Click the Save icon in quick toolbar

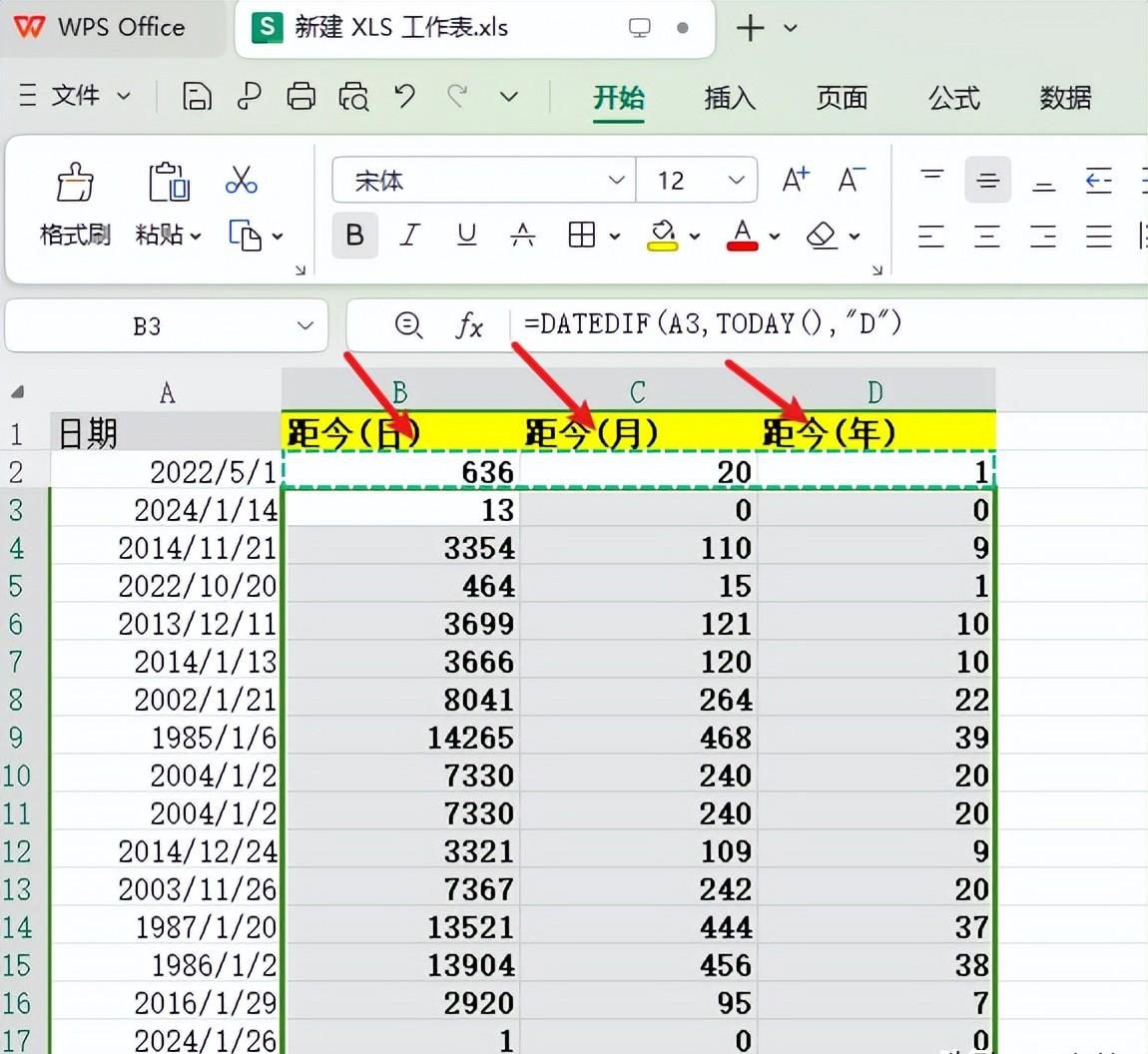(x=197, y=97)
